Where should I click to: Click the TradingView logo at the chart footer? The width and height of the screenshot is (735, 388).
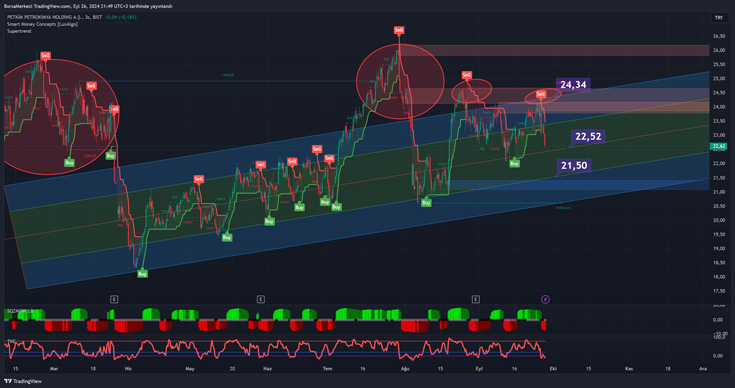point(22,381)
